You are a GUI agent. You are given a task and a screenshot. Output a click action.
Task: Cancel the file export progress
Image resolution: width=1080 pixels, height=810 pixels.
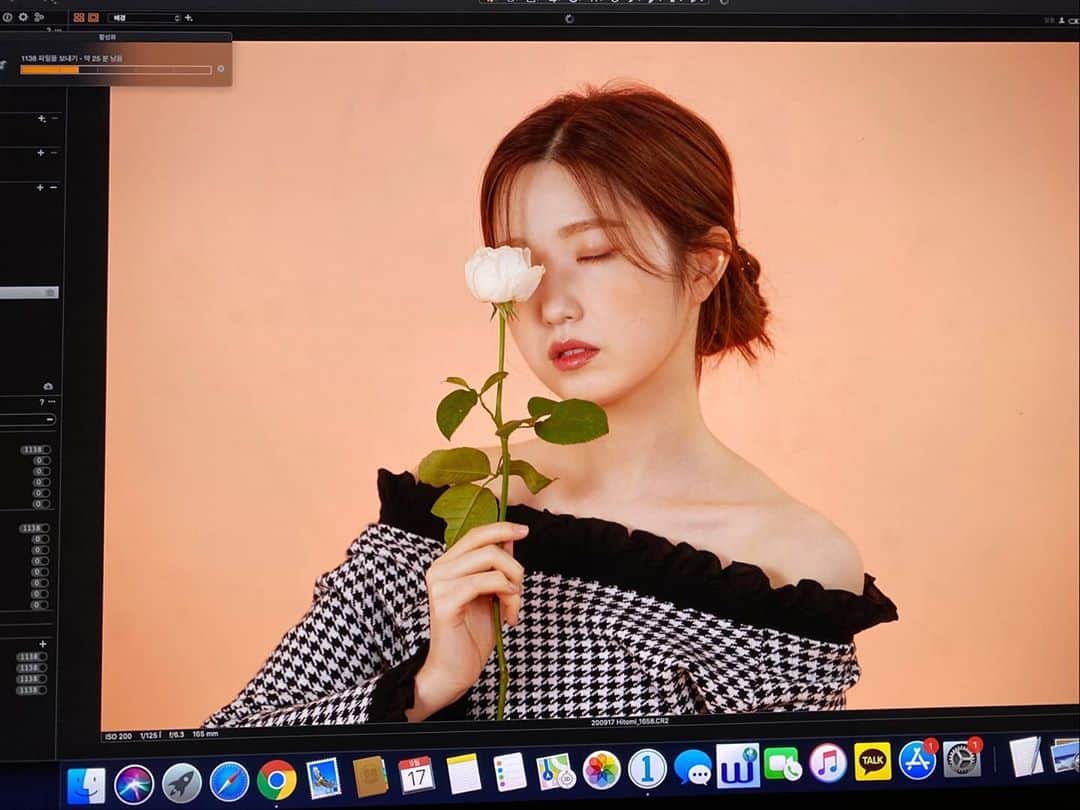[220, 69]
